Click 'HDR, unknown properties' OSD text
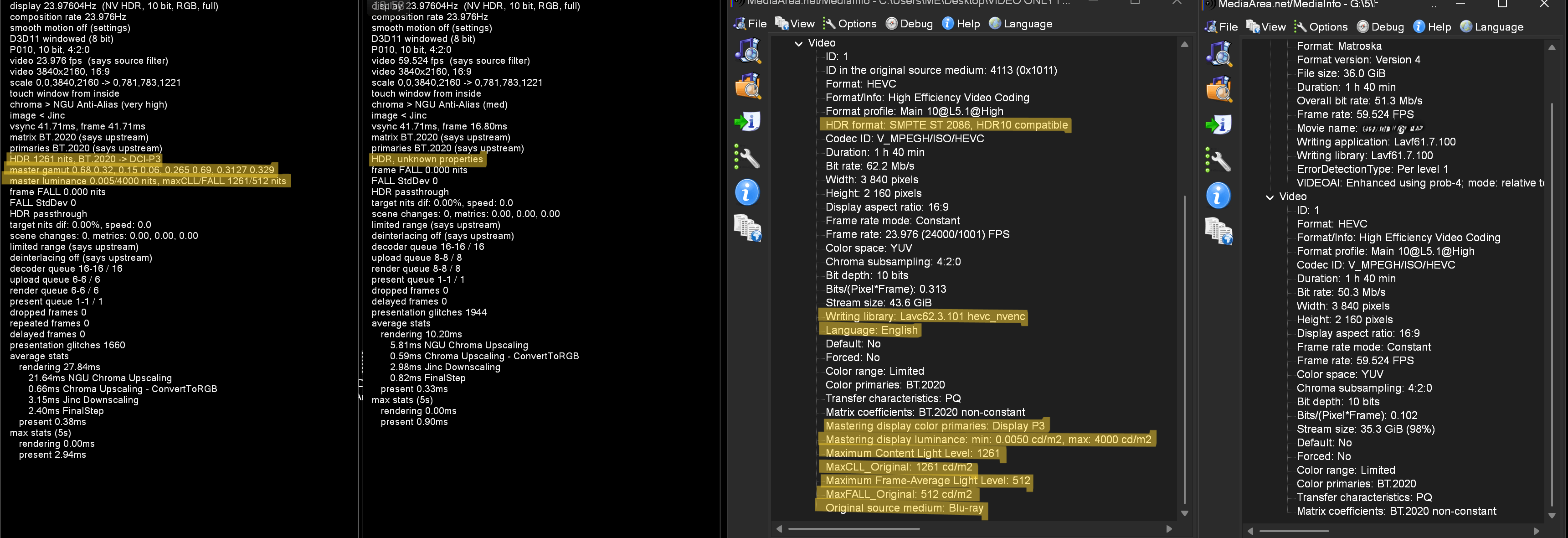Screen dimensions: 1568x538 427,159
